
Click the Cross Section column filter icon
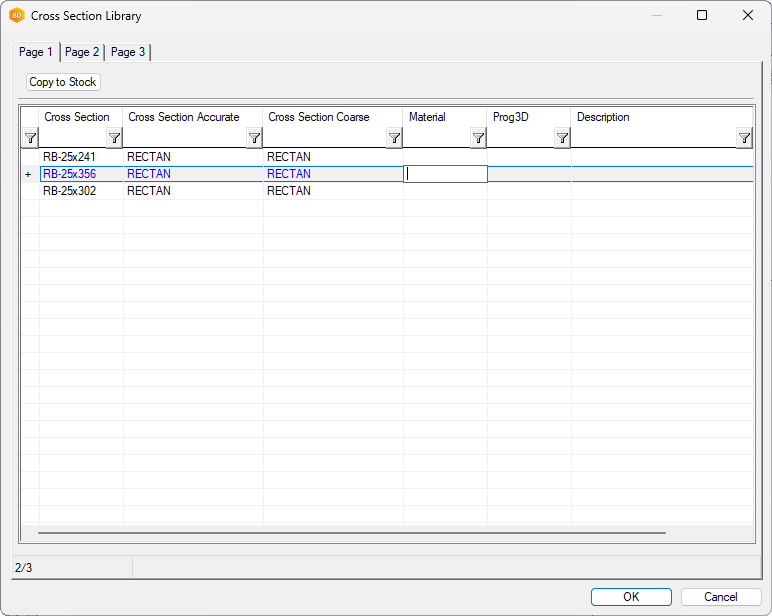coord(114,138)
